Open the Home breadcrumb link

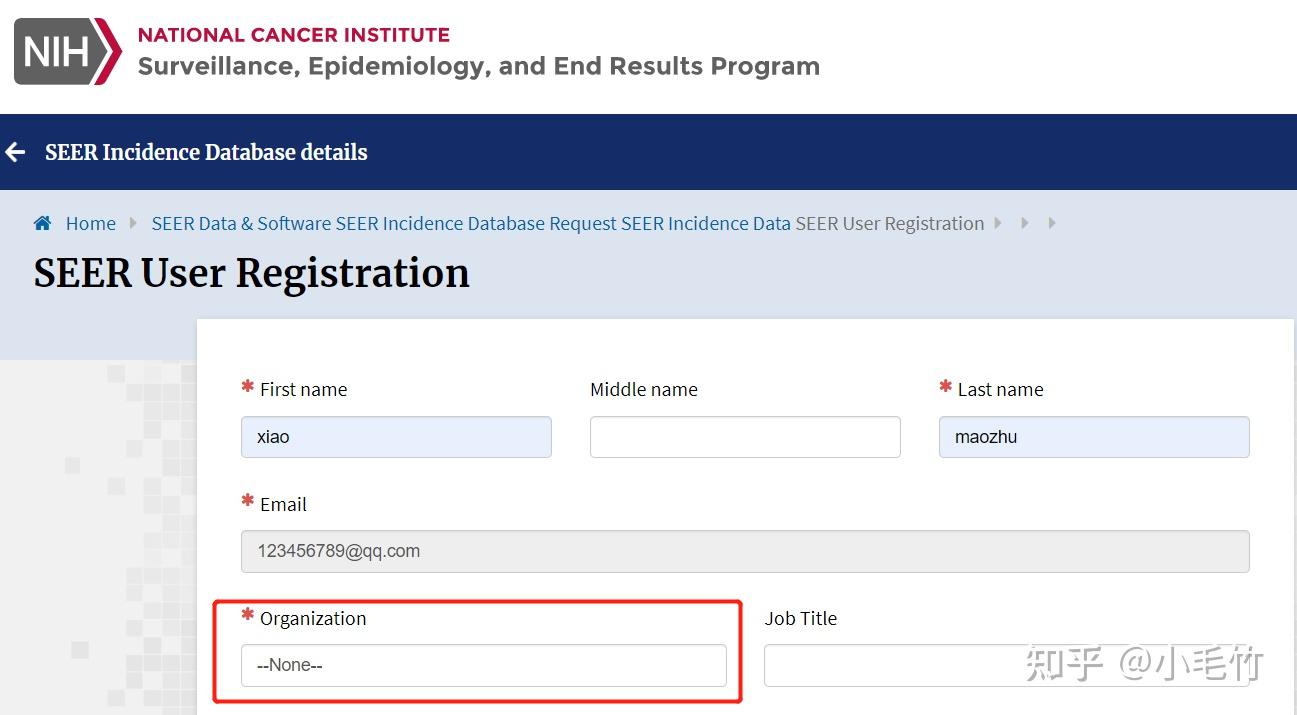90,223
